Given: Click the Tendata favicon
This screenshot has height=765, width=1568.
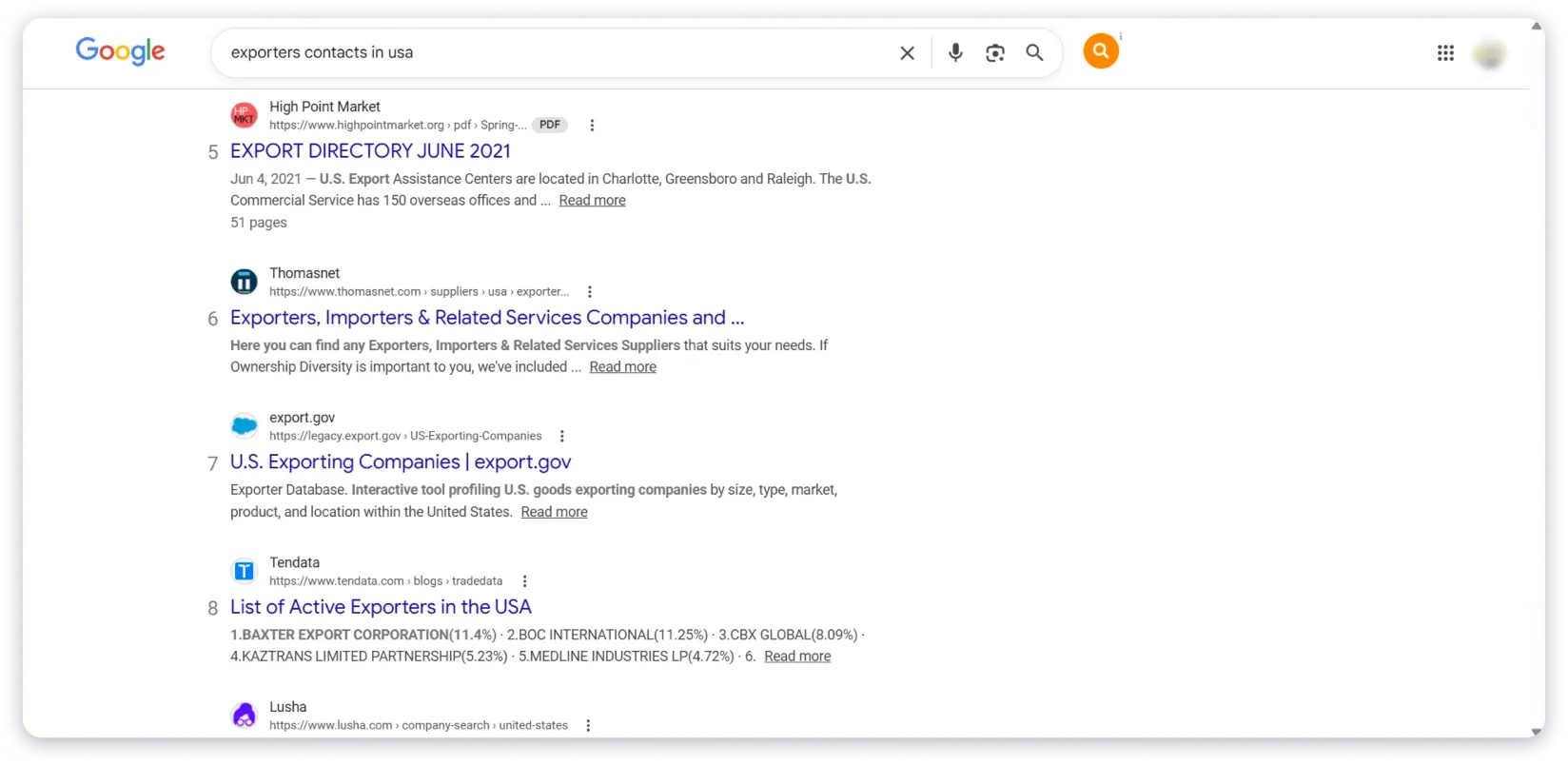Looking at the screenshot, I should tap(245, 571).
